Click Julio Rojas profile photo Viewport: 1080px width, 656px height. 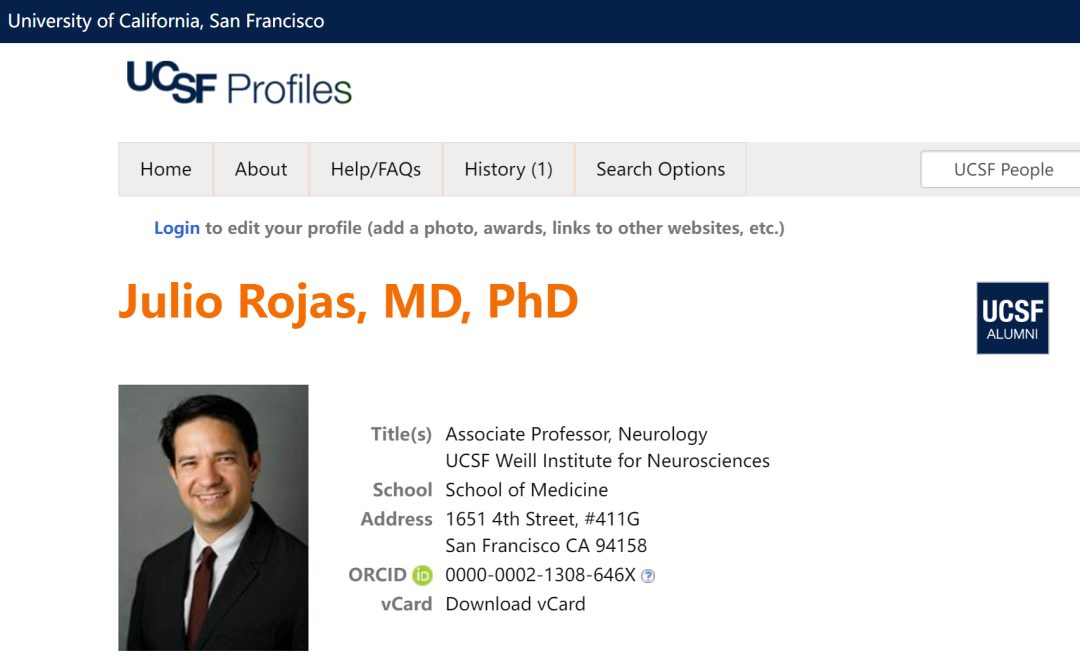213,517
